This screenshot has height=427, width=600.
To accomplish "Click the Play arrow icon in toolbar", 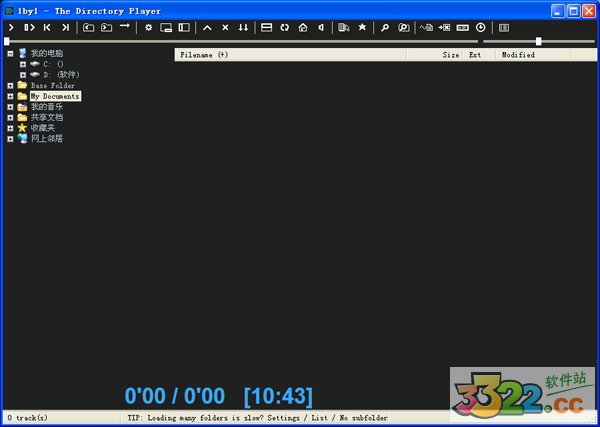I will pyautogui.click(x=11, y=28).
